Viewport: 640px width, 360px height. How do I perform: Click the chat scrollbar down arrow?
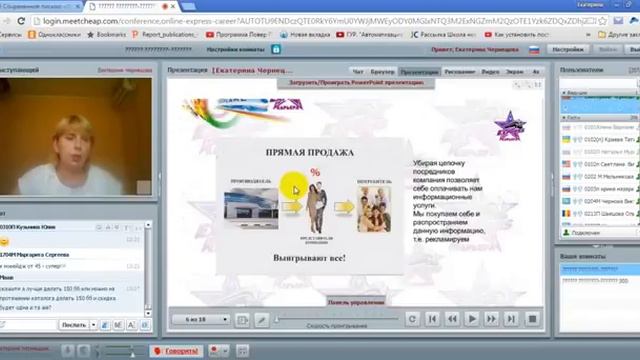[148, 313]
